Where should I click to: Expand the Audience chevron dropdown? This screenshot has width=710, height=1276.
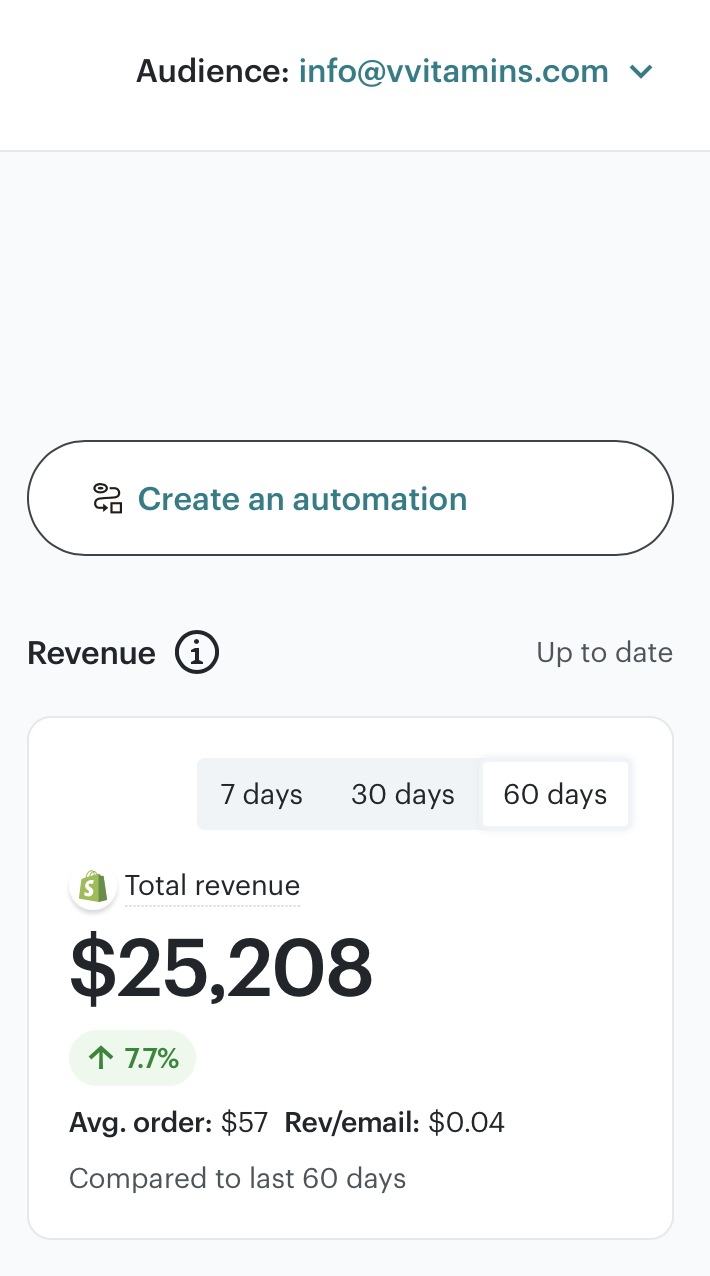pos(640,72)
